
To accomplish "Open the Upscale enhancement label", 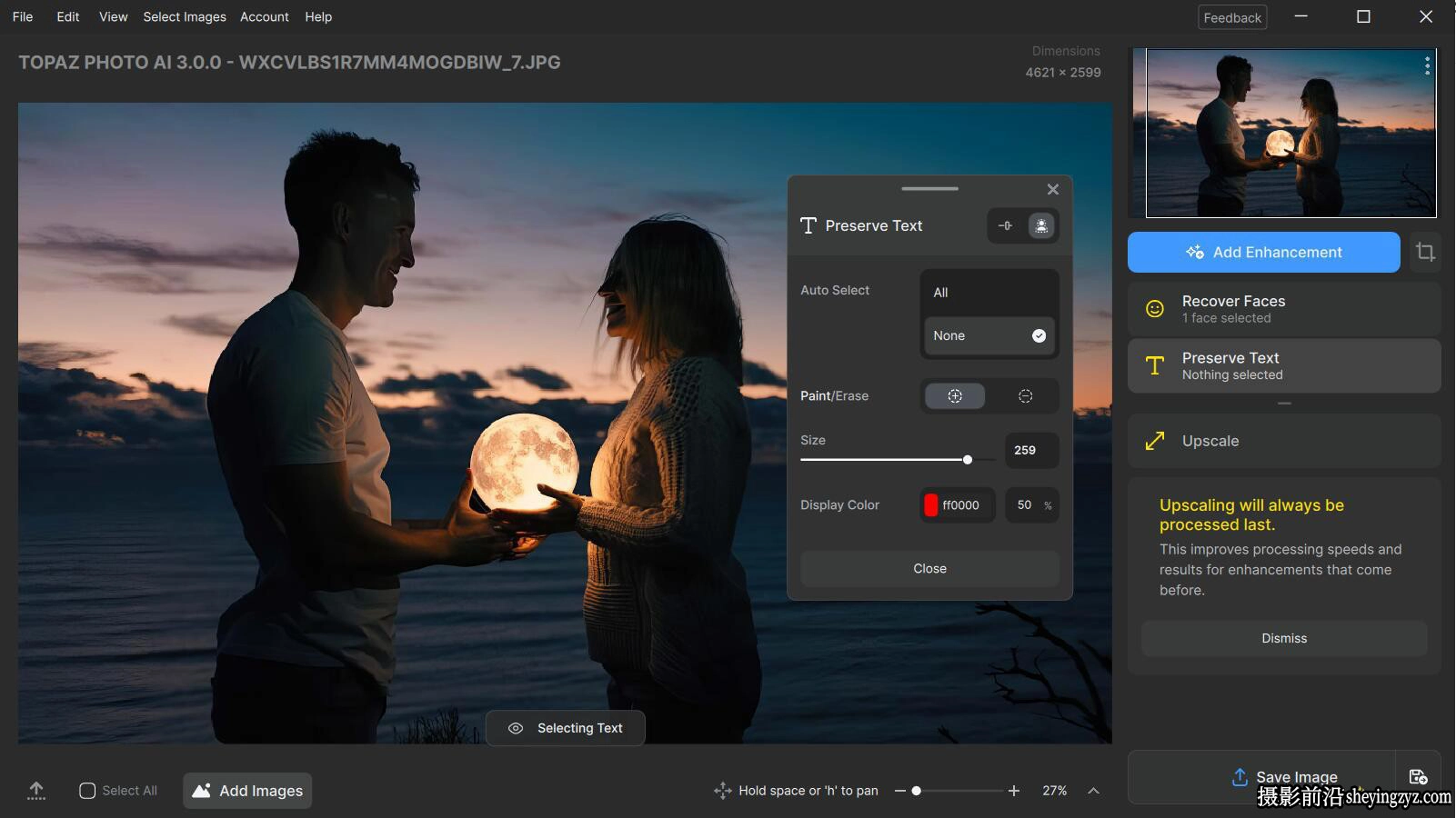I will (1210, 441).
